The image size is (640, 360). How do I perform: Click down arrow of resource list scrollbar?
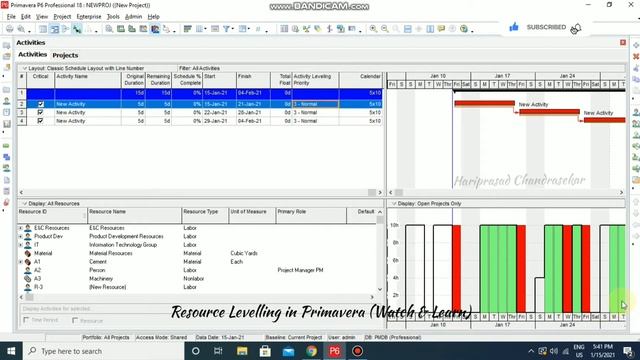(x=380, y=289)
